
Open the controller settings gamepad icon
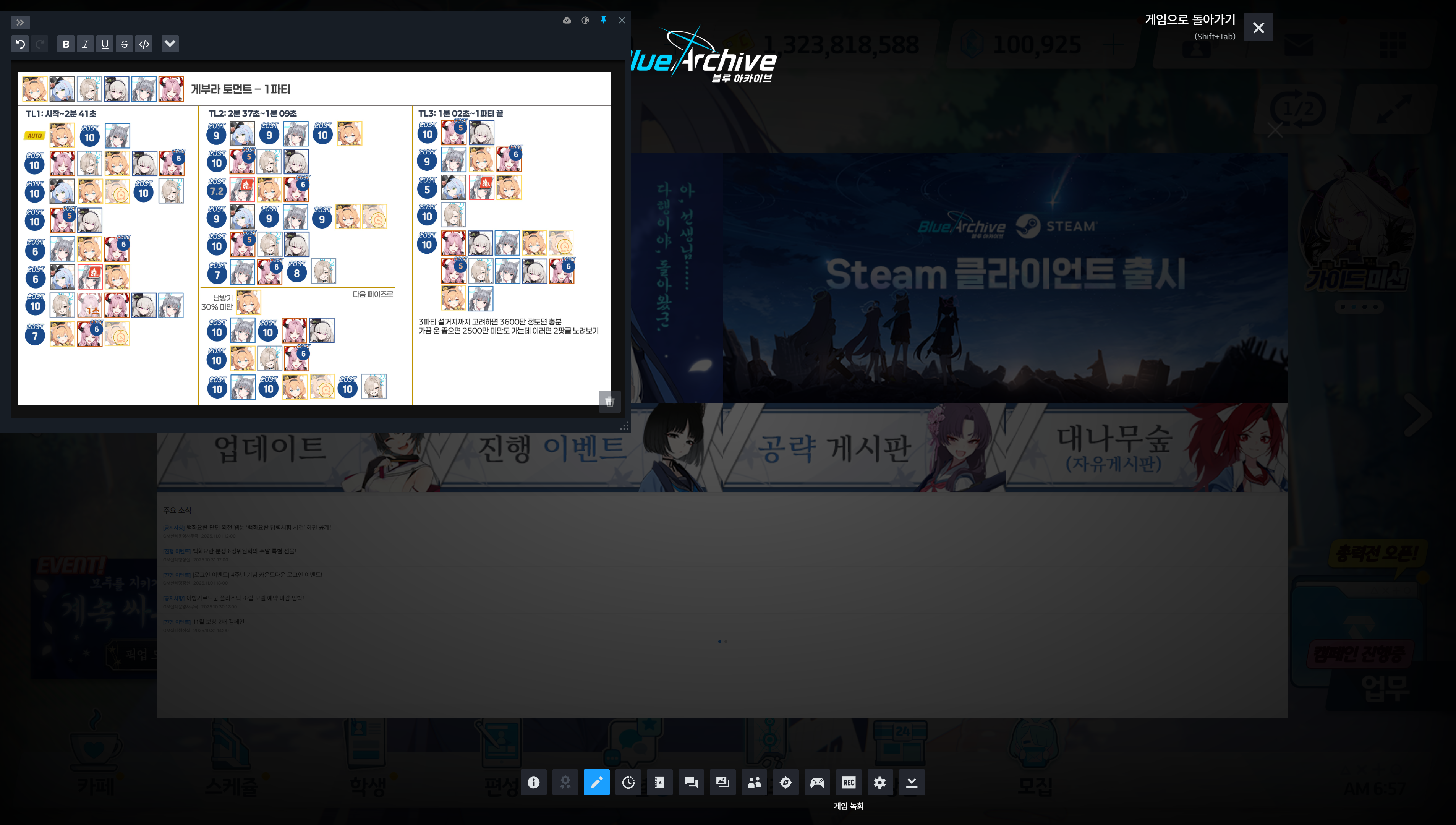pos(816,783)
